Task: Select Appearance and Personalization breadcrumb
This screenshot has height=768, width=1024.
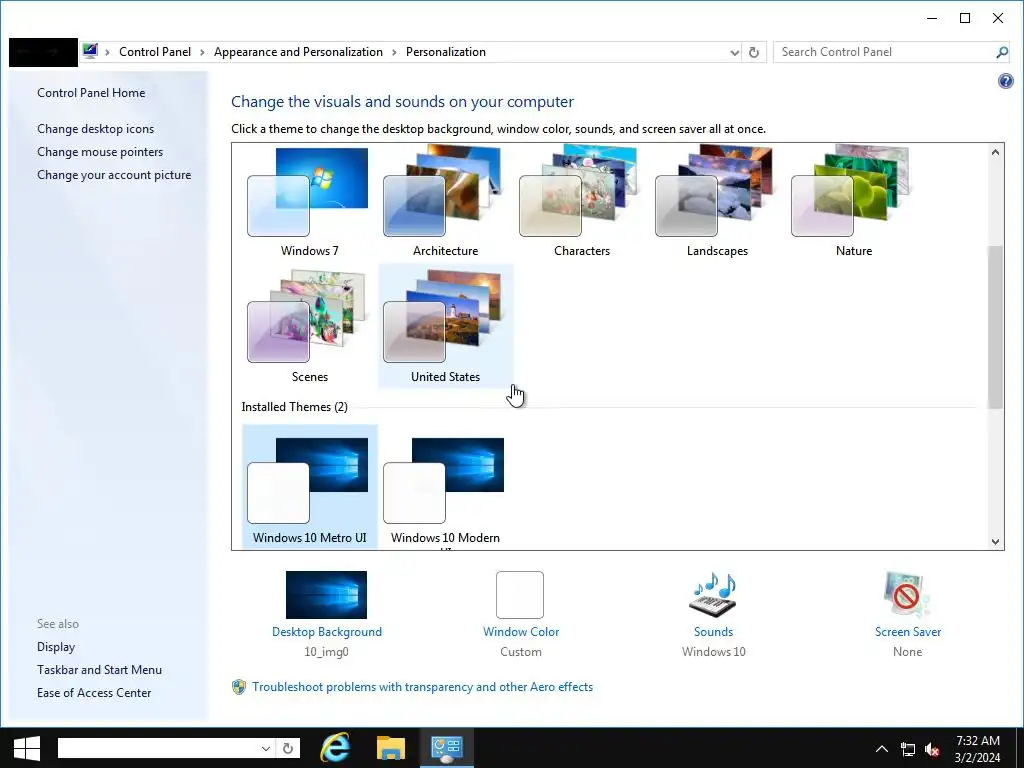Action: coord(298,52)
